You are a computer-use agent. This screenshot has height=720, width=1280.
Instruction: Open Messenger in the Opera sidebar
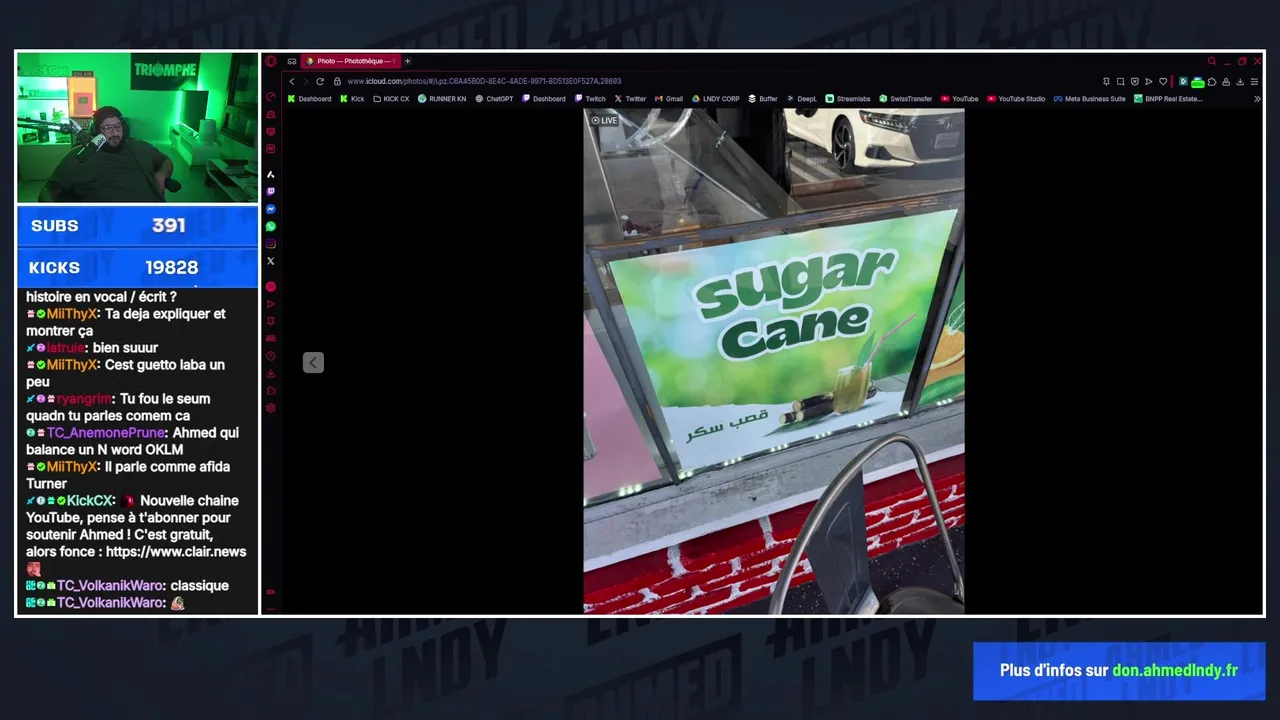(270, 209)
